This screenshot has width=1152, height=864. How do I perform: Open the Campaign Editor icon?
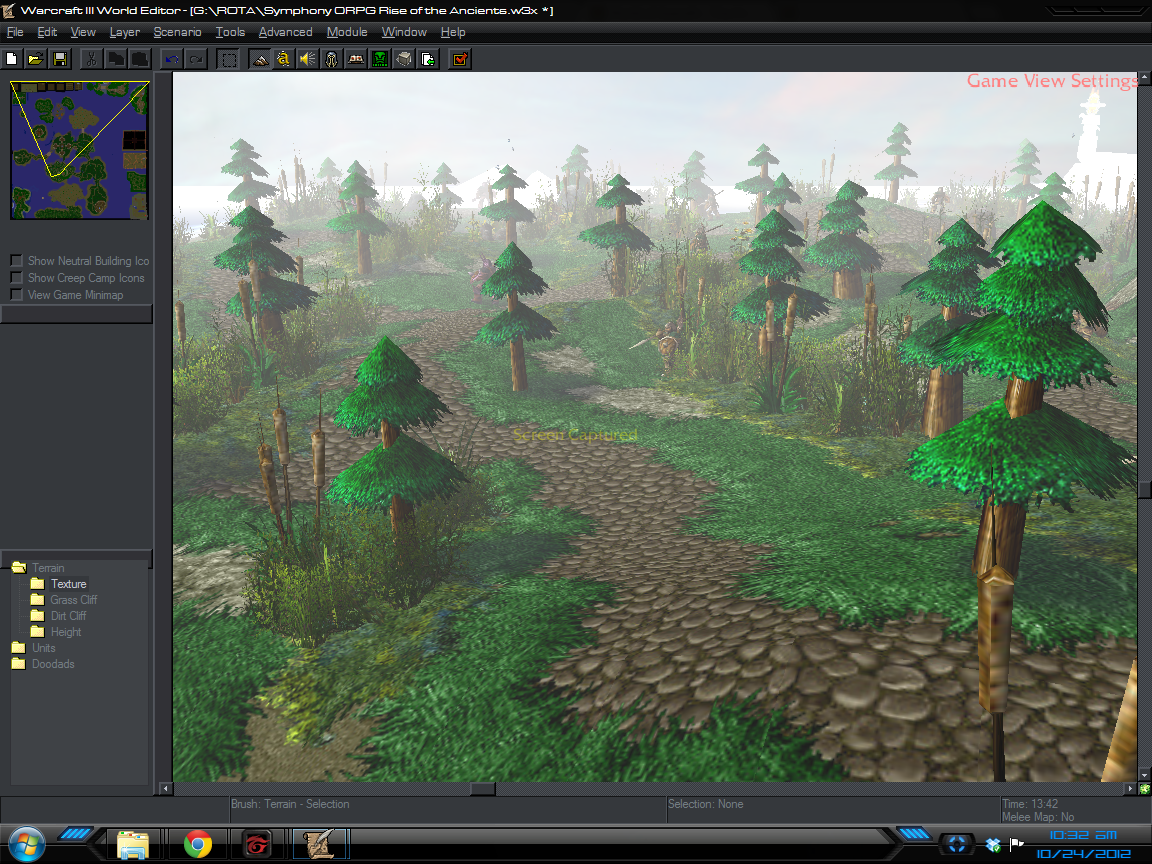click(356, 59)
